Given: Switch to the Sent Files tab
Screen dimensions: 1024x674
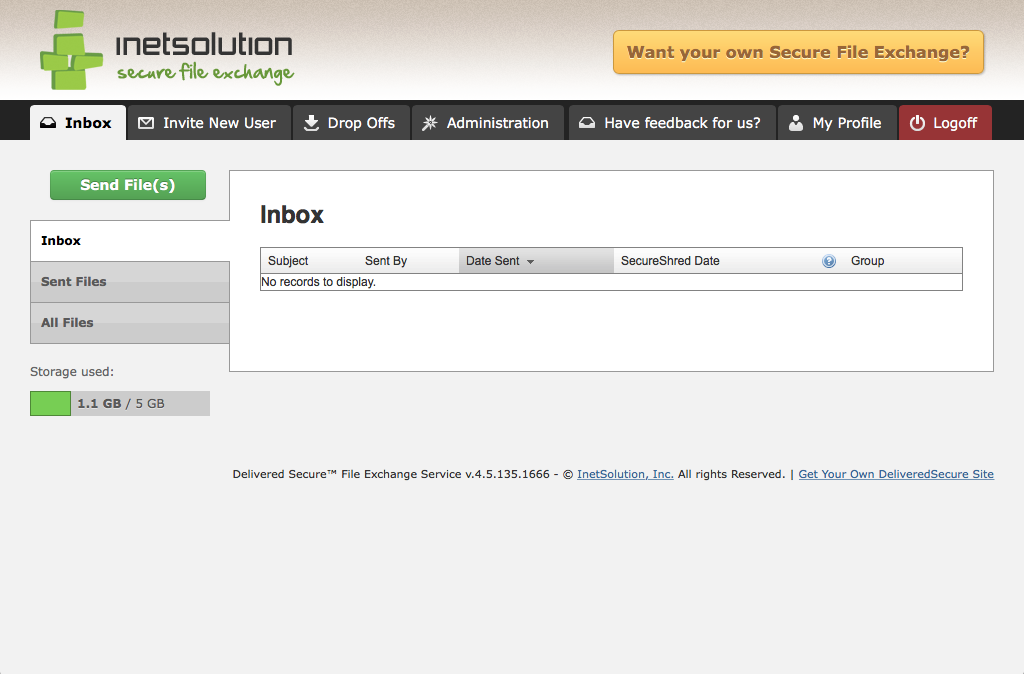Looking at the screenshot, I should pos(74,281).
